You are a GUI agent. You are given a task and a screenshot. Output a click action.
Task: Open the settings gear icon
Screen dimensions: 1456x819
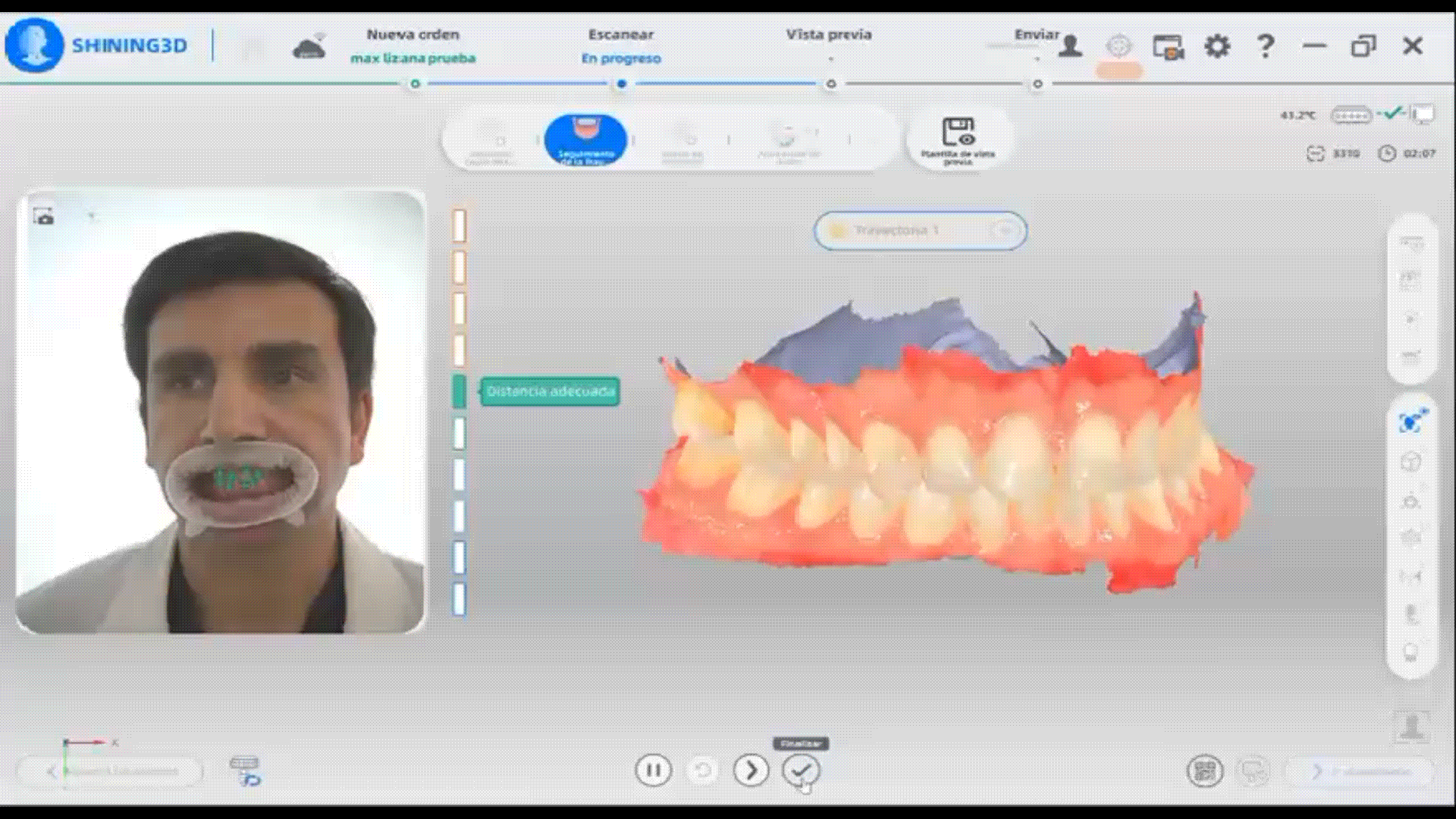1217,46
